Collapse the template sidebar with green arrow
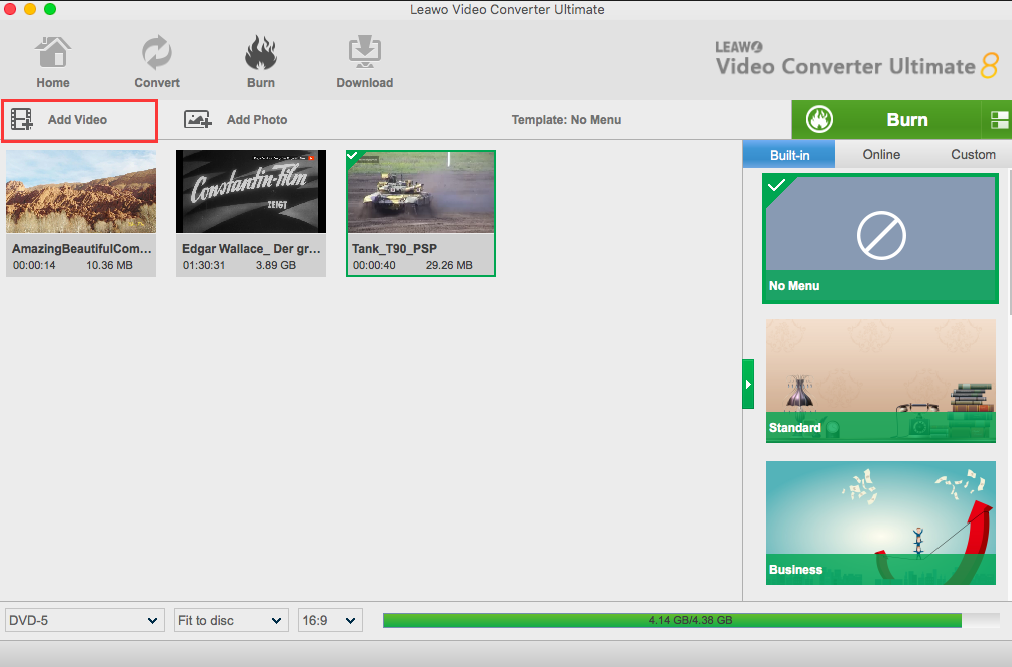The width and height of the screenshot is (1012, 667). coord(748,384)
